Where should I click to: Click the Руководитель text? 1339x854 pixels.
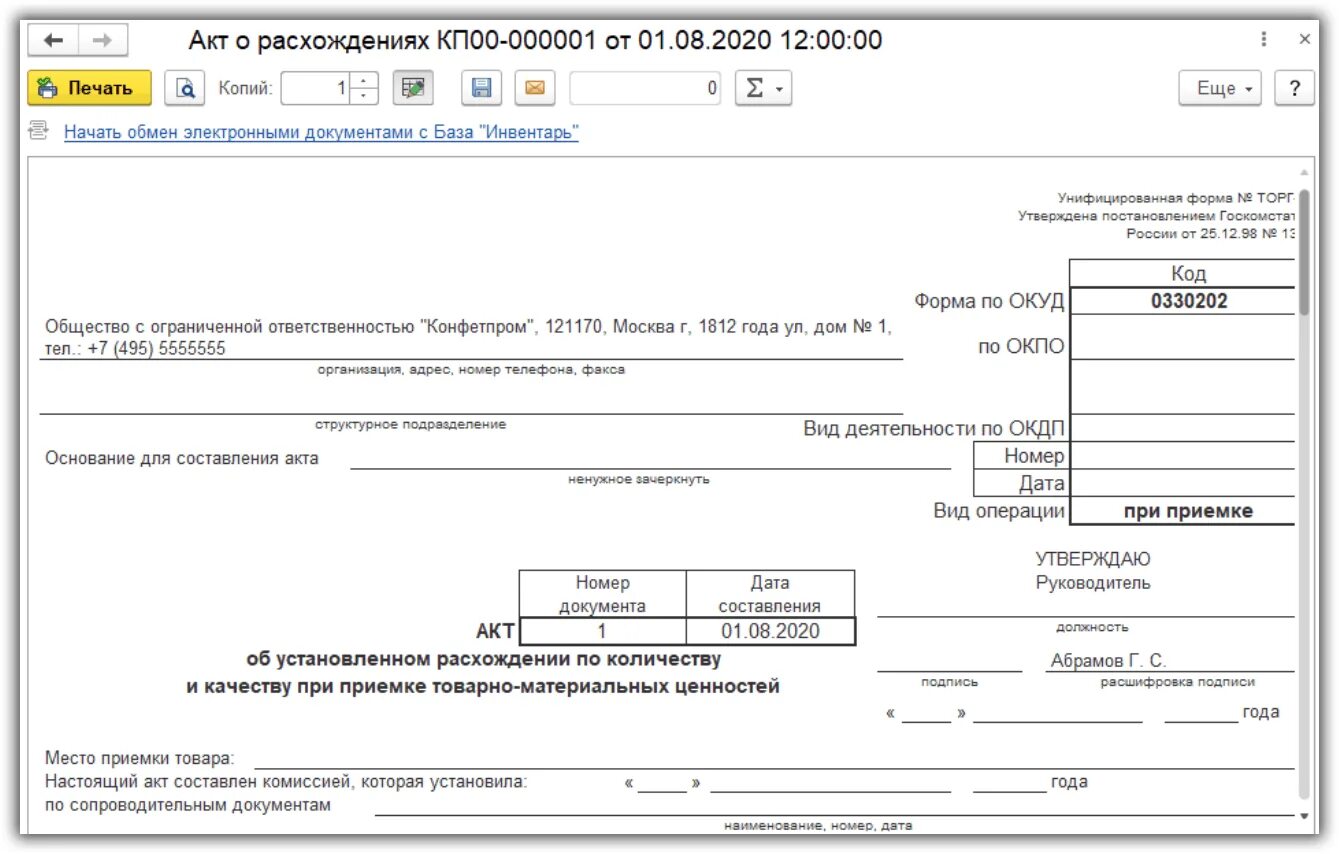[1093, 582]
